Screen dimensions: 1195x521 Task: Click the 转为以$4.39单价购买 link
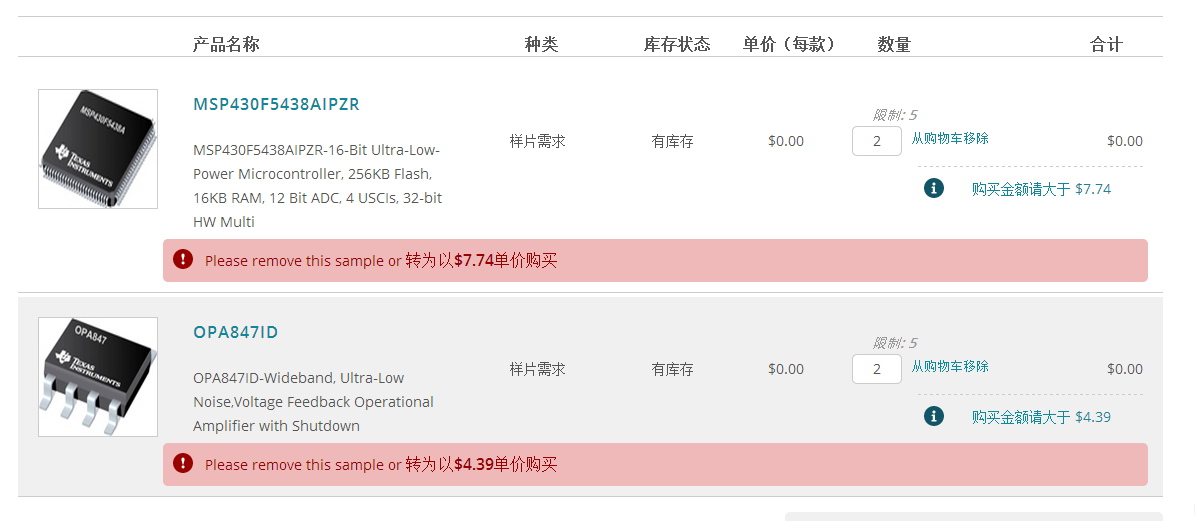[481, 465]
